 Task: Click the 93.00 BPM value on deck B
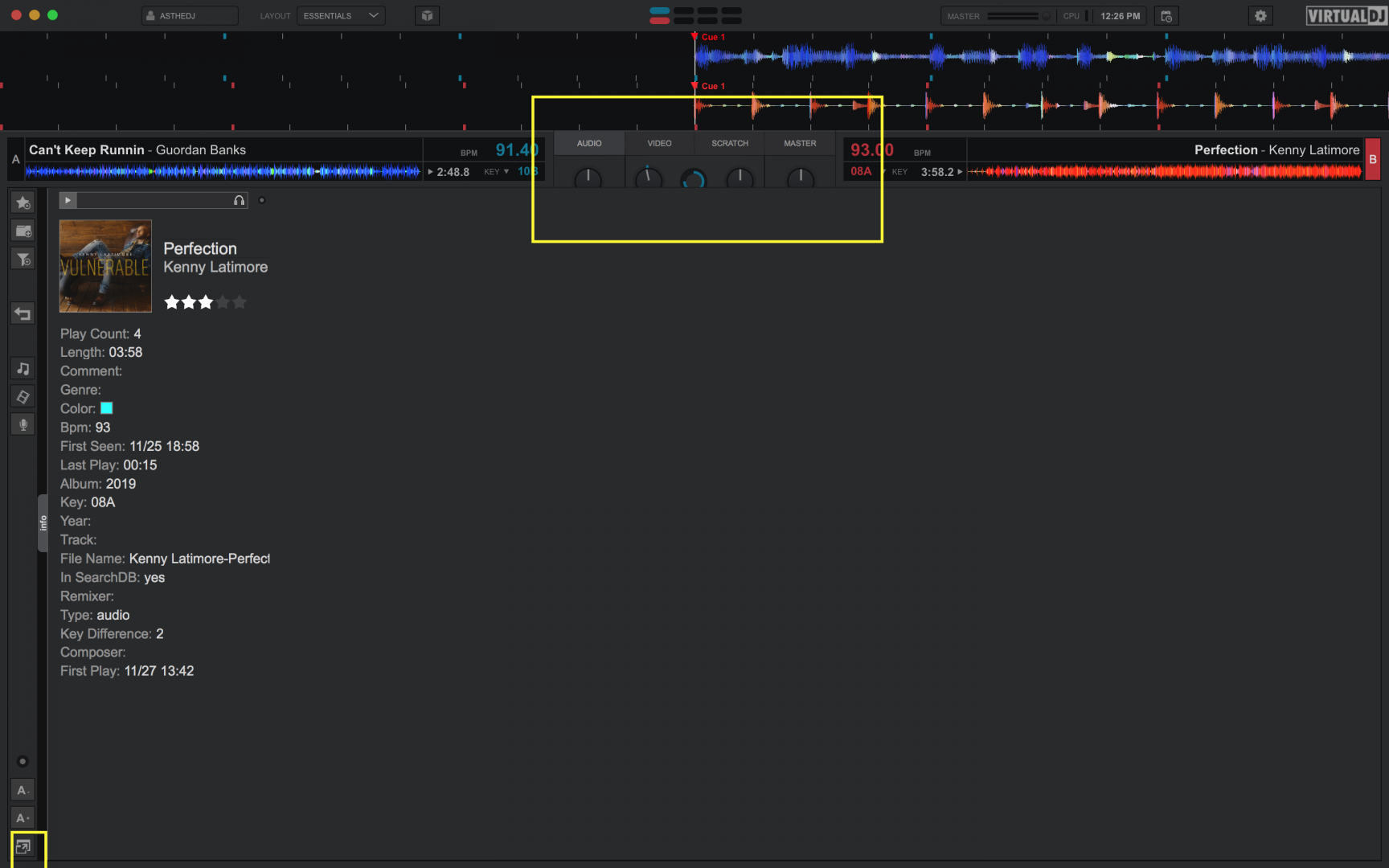tap(872, 150)
